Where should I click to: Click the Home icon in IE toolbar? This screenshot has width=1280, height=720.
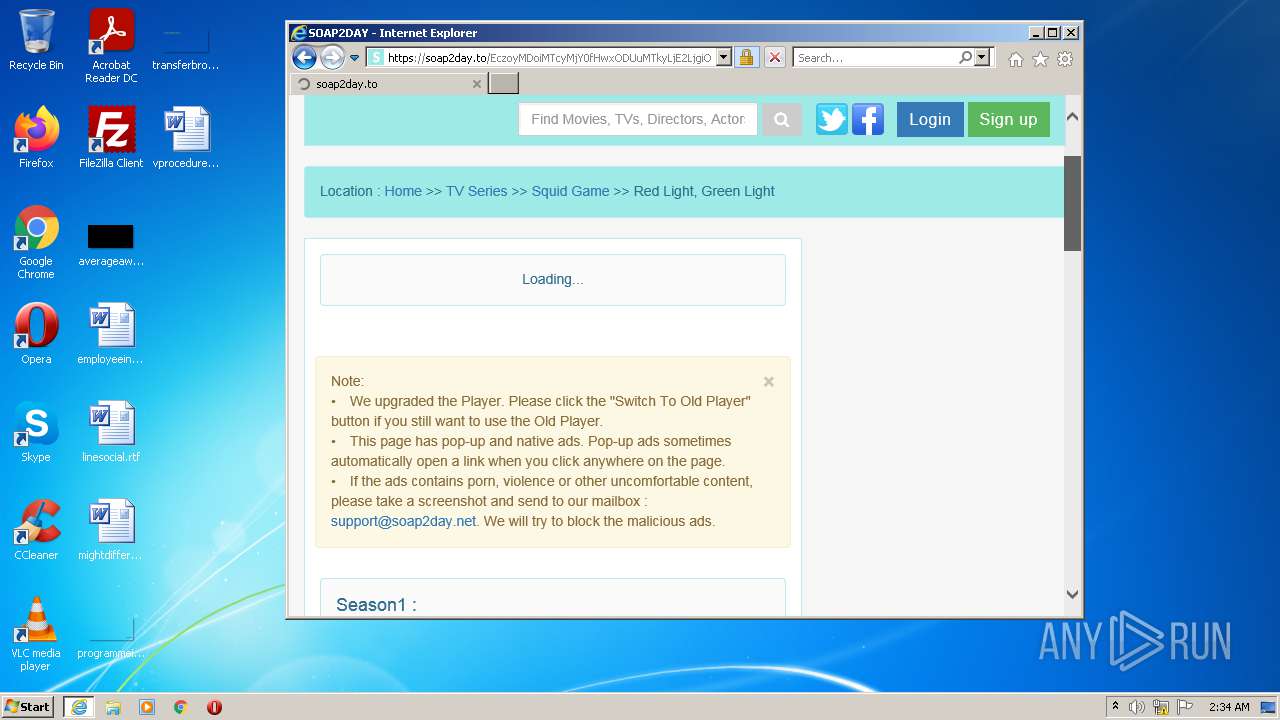(1016, 59)
